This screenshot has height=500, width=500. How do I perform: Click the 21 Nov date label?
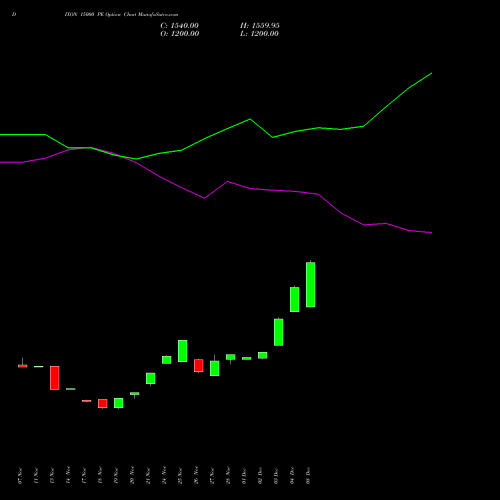point(148,476)
